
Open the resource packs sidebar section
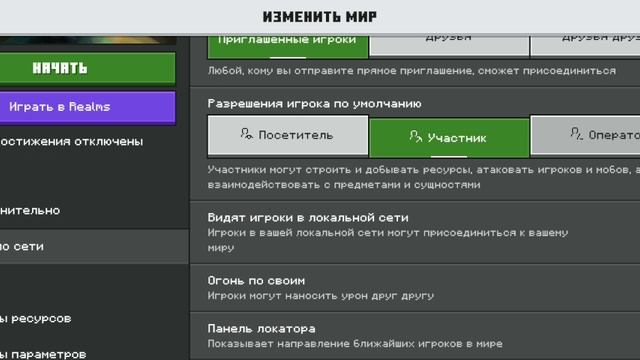(x=94, y=319)
